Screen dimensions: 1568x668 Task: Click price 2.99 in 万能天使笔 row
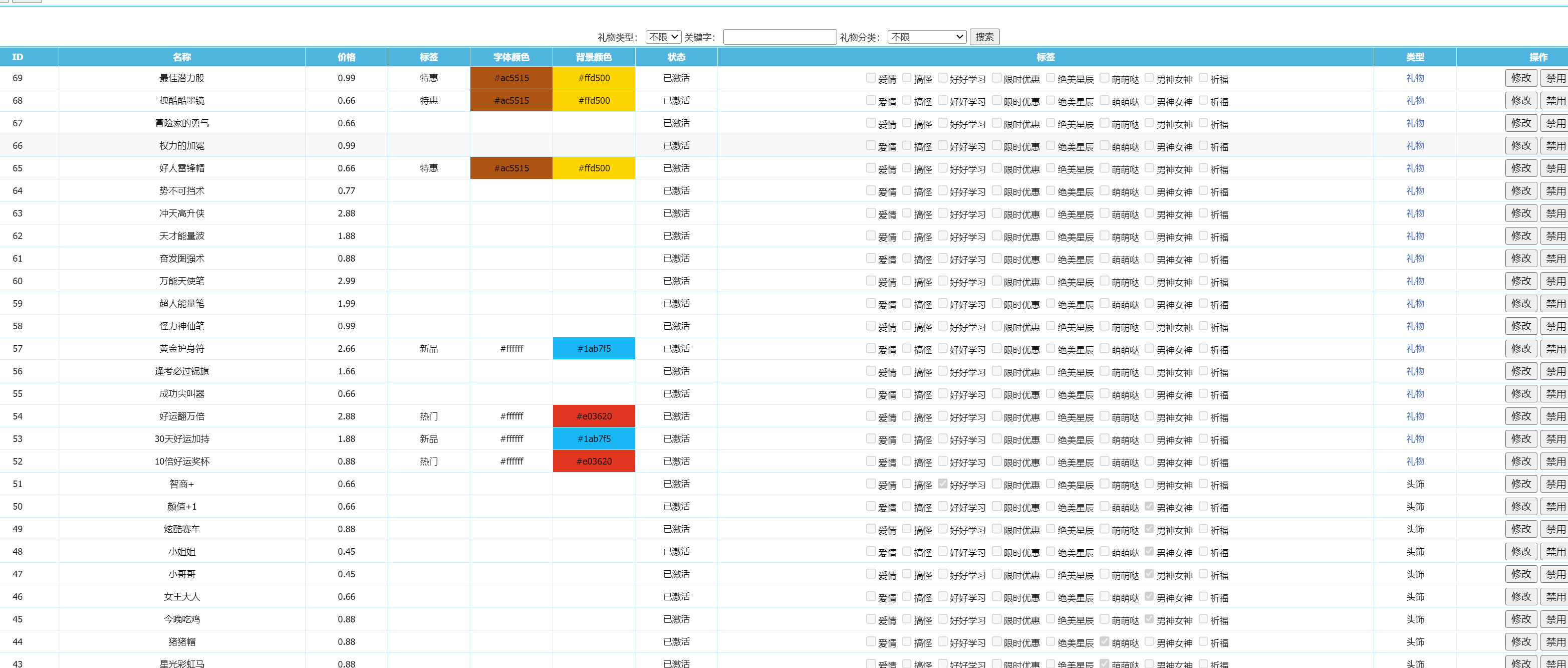point(346,281)
